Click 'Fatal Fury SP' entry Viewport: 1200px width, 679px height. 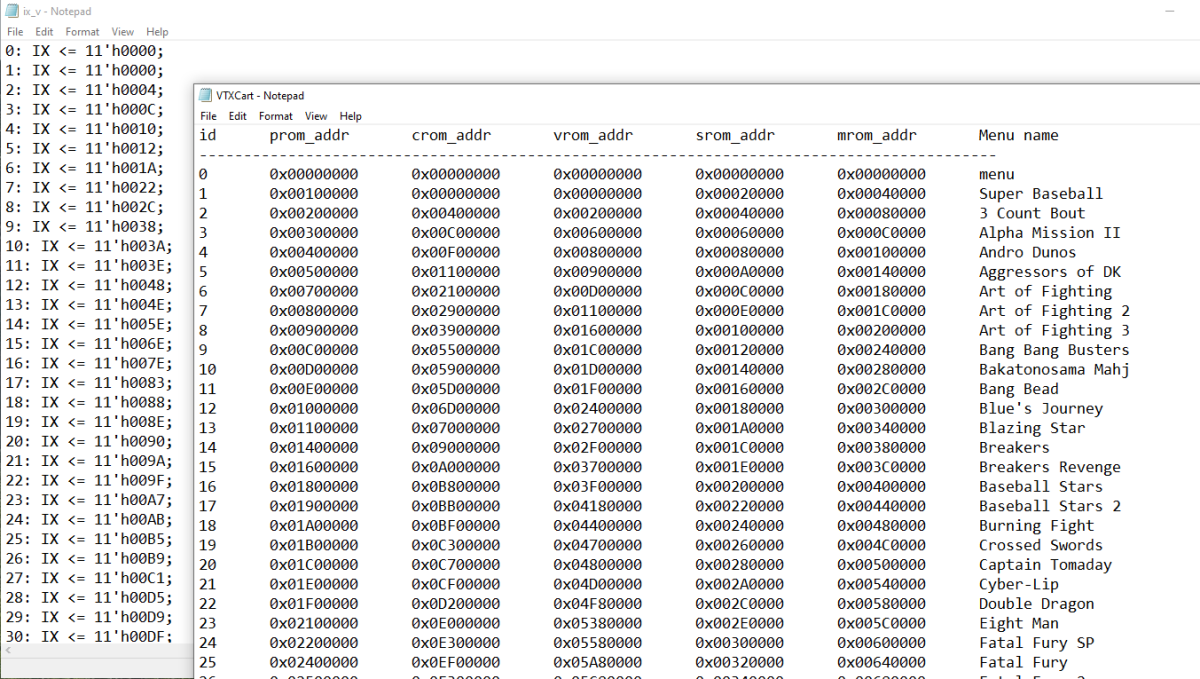pos(1037,643)
